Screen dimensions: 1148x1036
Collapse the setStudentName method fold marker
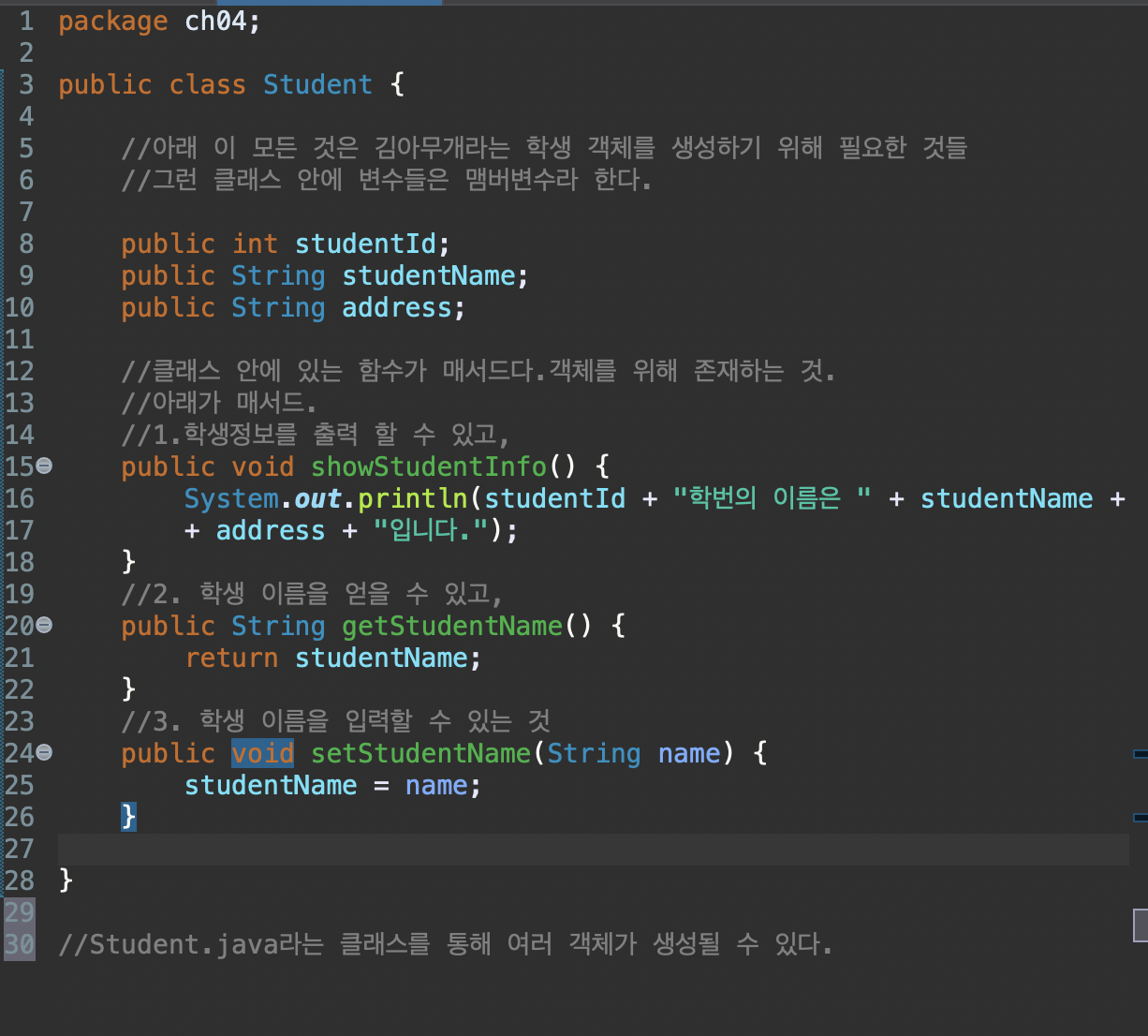point(44,752)
